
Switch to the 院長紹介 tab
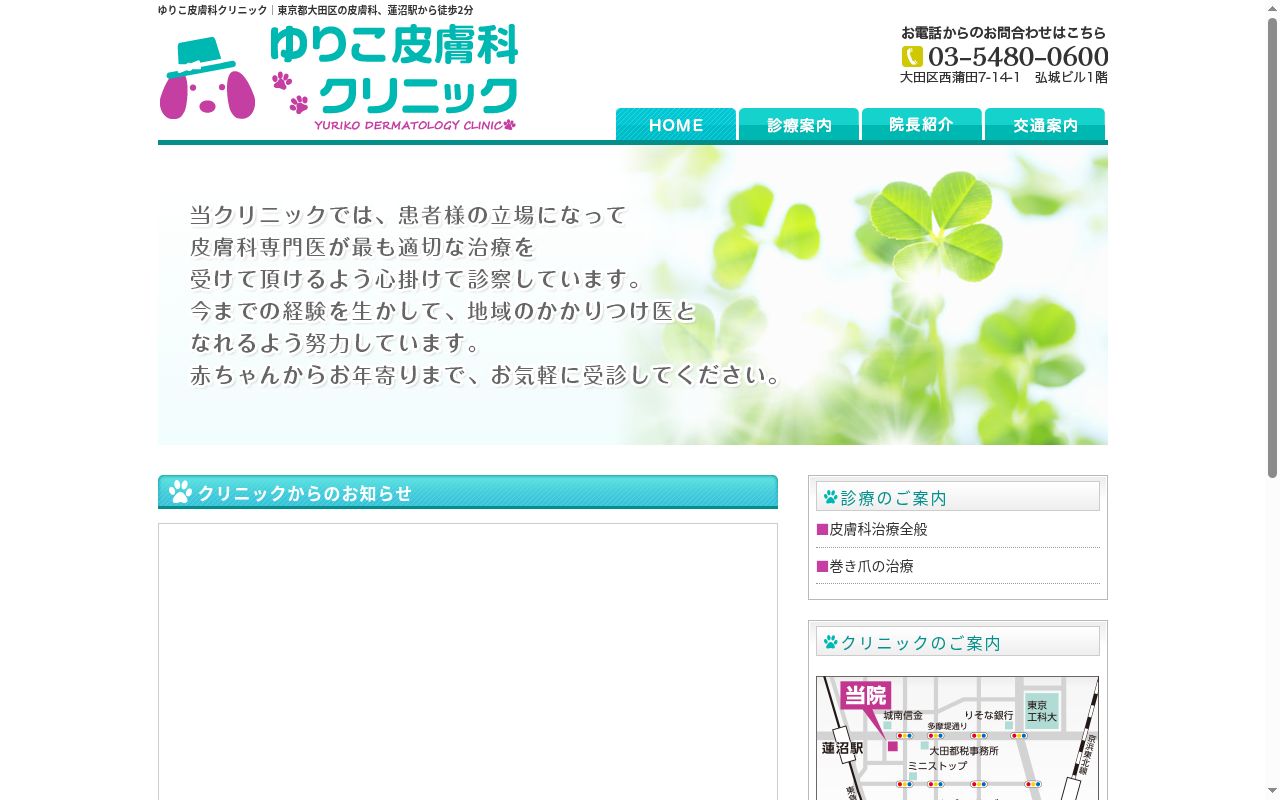point(922,124)
